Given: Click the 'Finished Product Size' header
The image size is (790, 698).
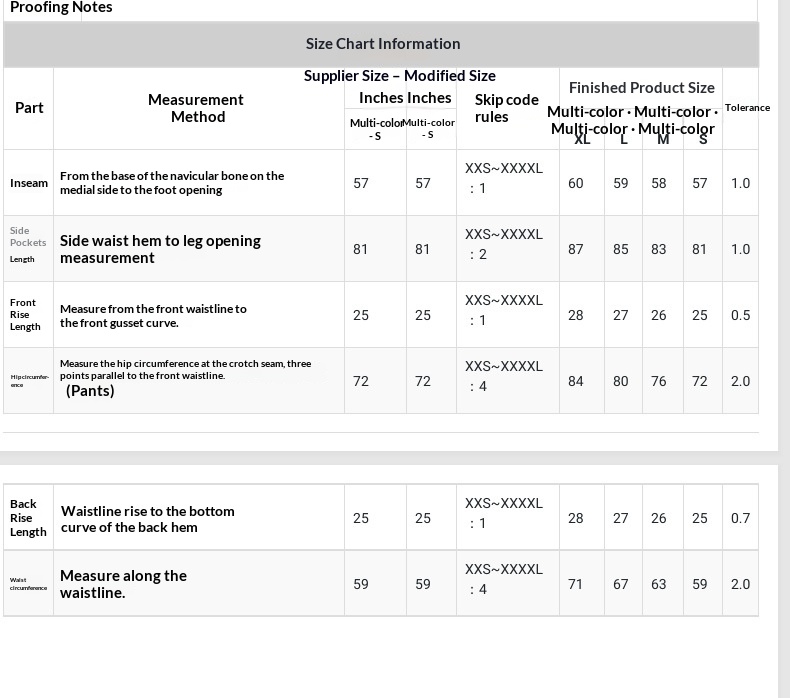Looking at the screenshot, I should [641, 88].
